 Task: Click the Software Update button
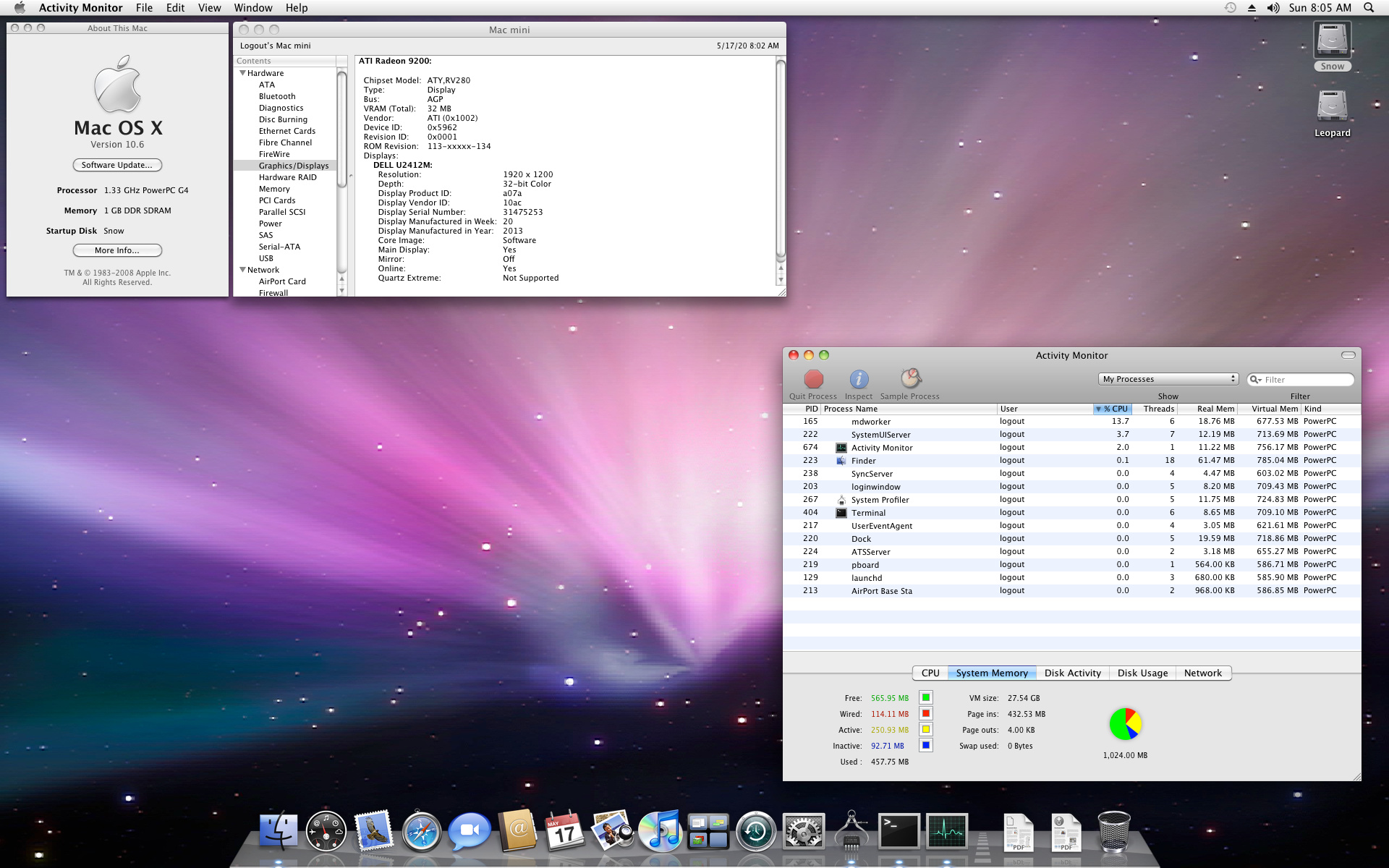(x=117, y=165)
